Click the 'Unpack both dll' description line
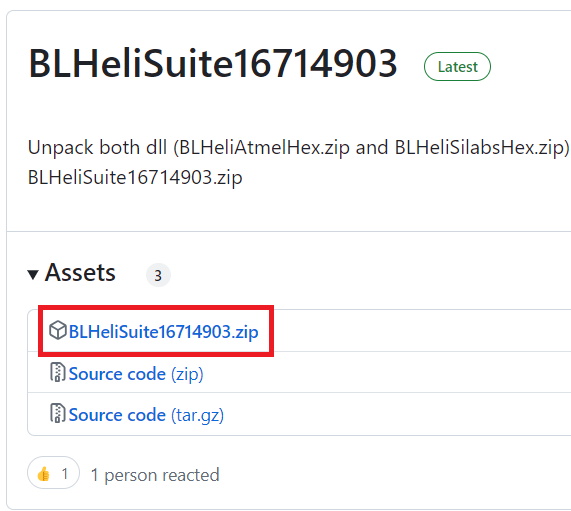The height and width of the screenshot is (511, 571). pos(299,148)
